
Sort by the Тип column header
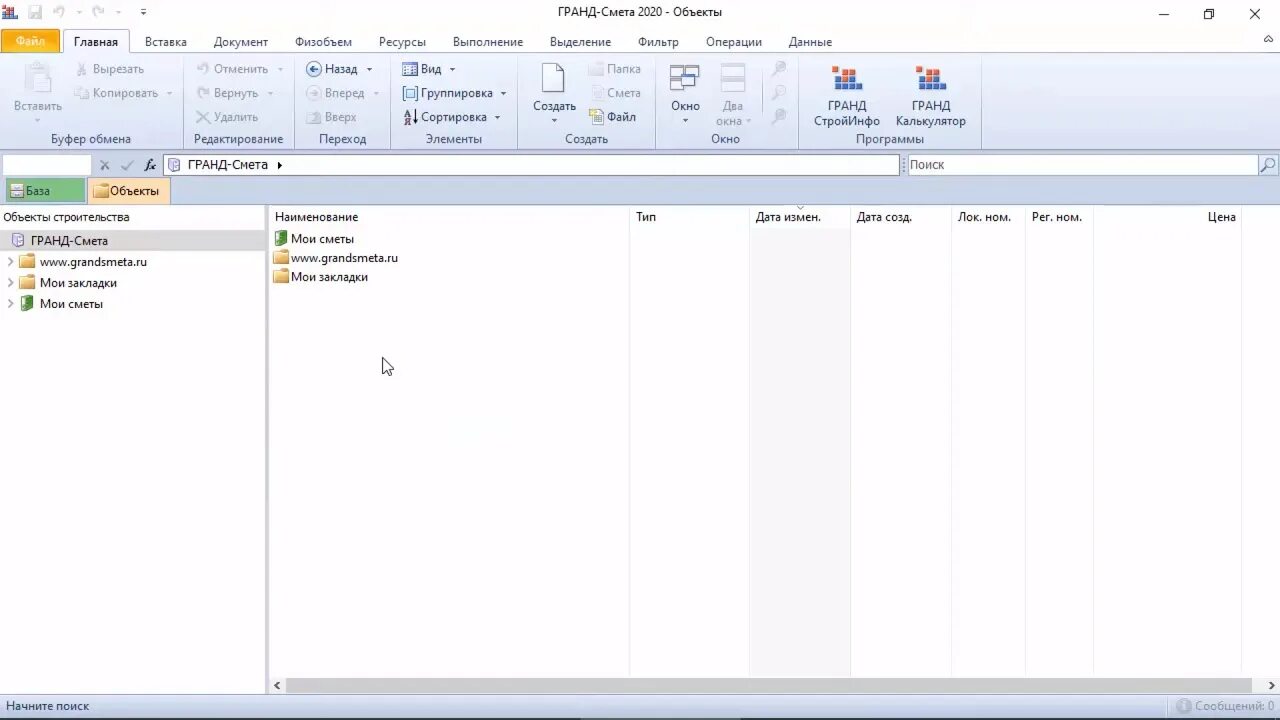690,217
